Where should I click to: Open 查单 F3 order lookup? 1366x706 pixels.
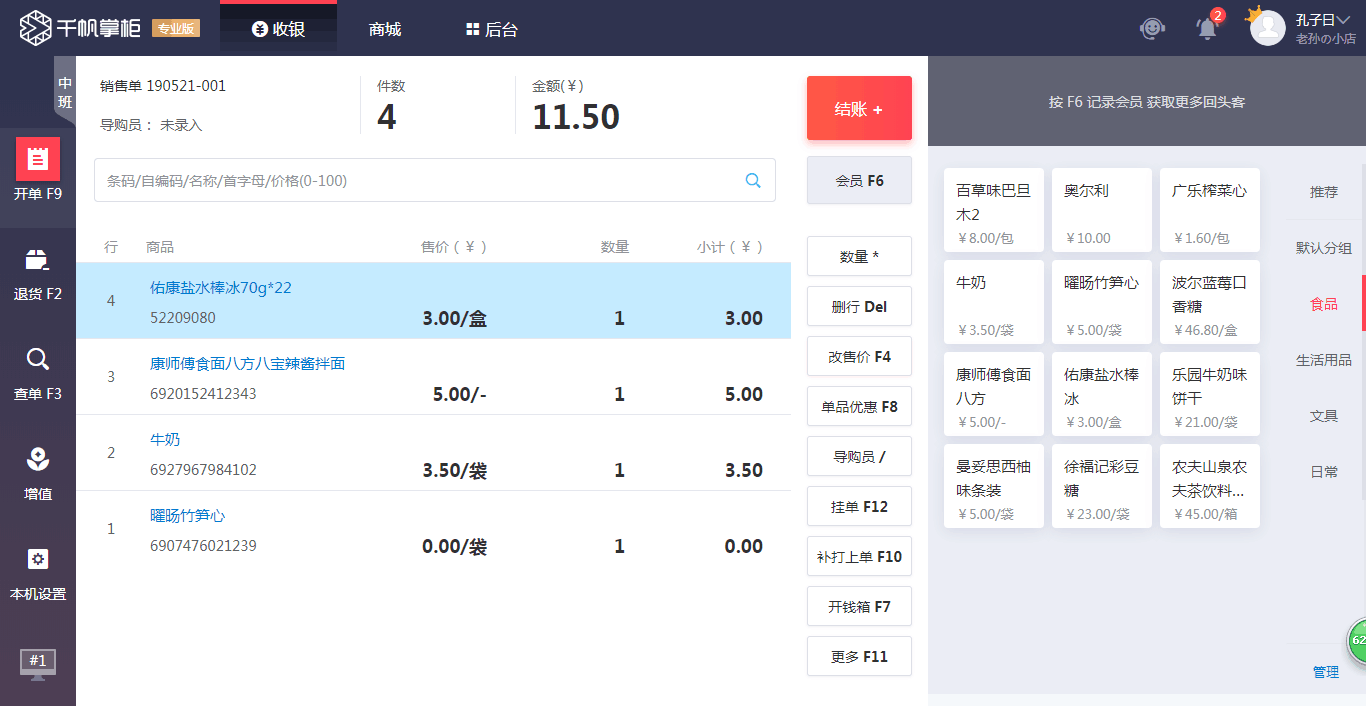coord(37,370)
